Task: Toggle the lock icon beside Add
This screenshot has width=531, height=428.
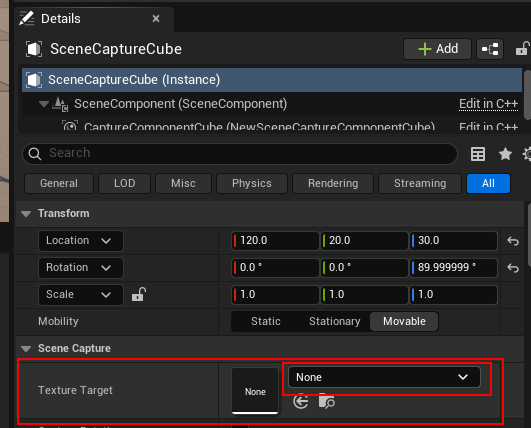Action: click(523, 49)
